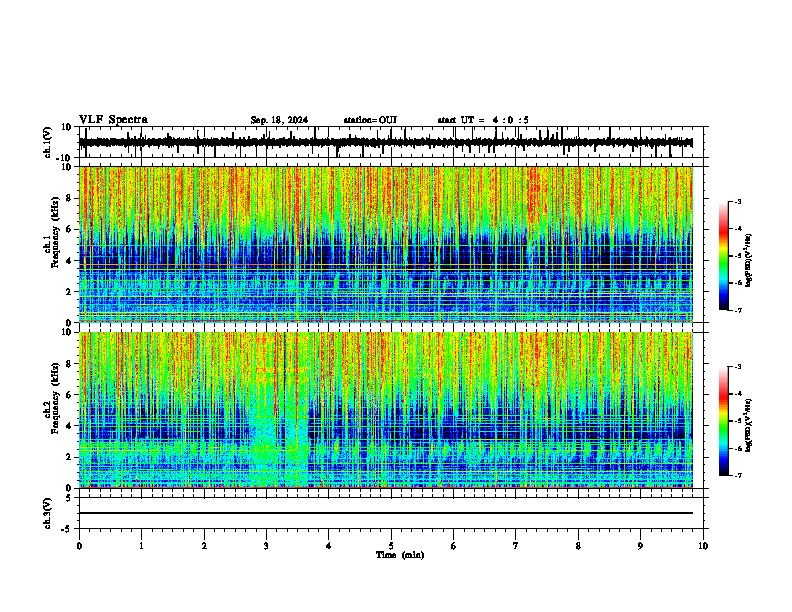Click the ch.2 spectrogram color scale bar
The image size is (792, 612).
[x=724, y=421]
